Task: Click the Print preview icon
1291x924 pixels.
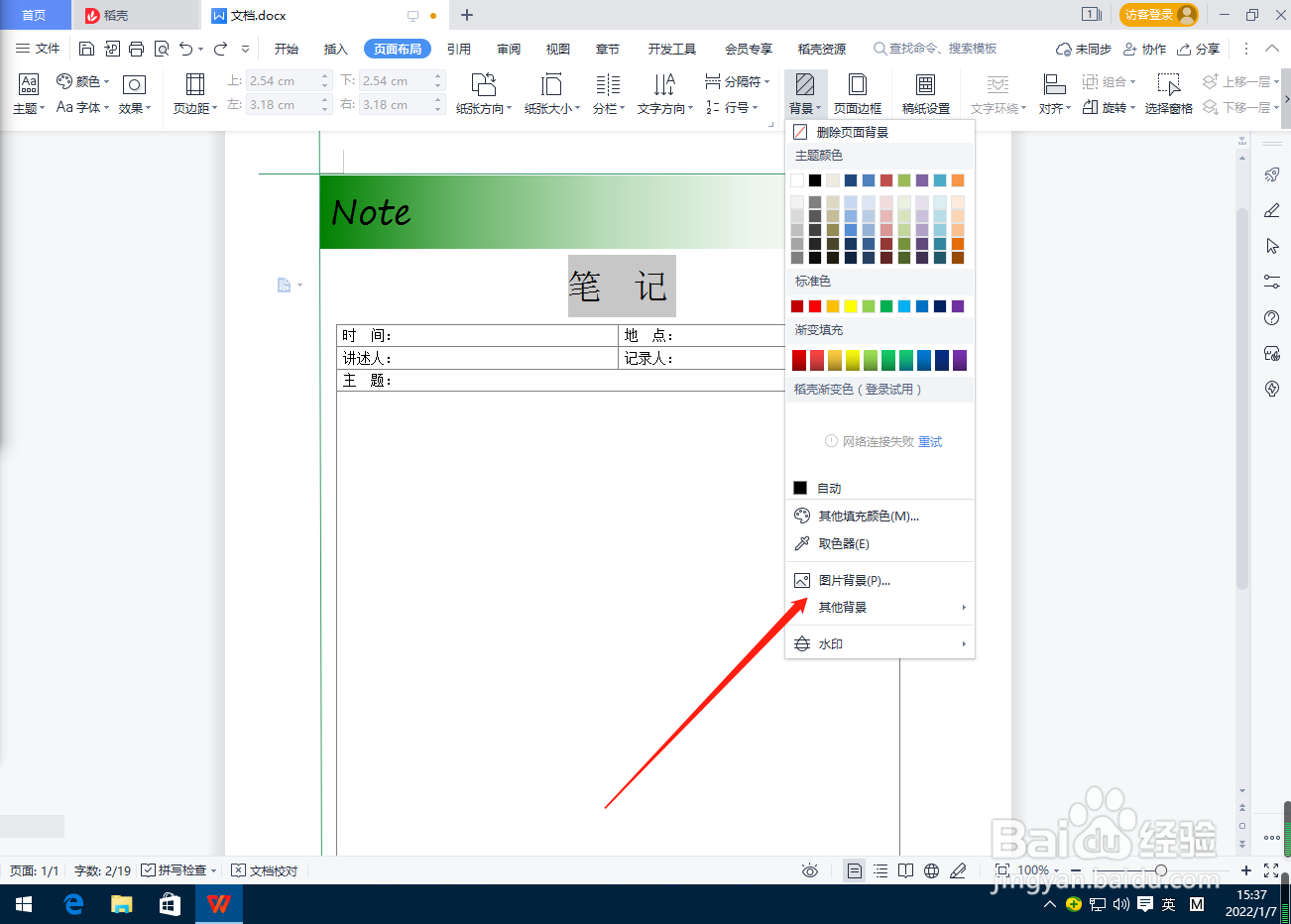Action: (x=161, y=49)
